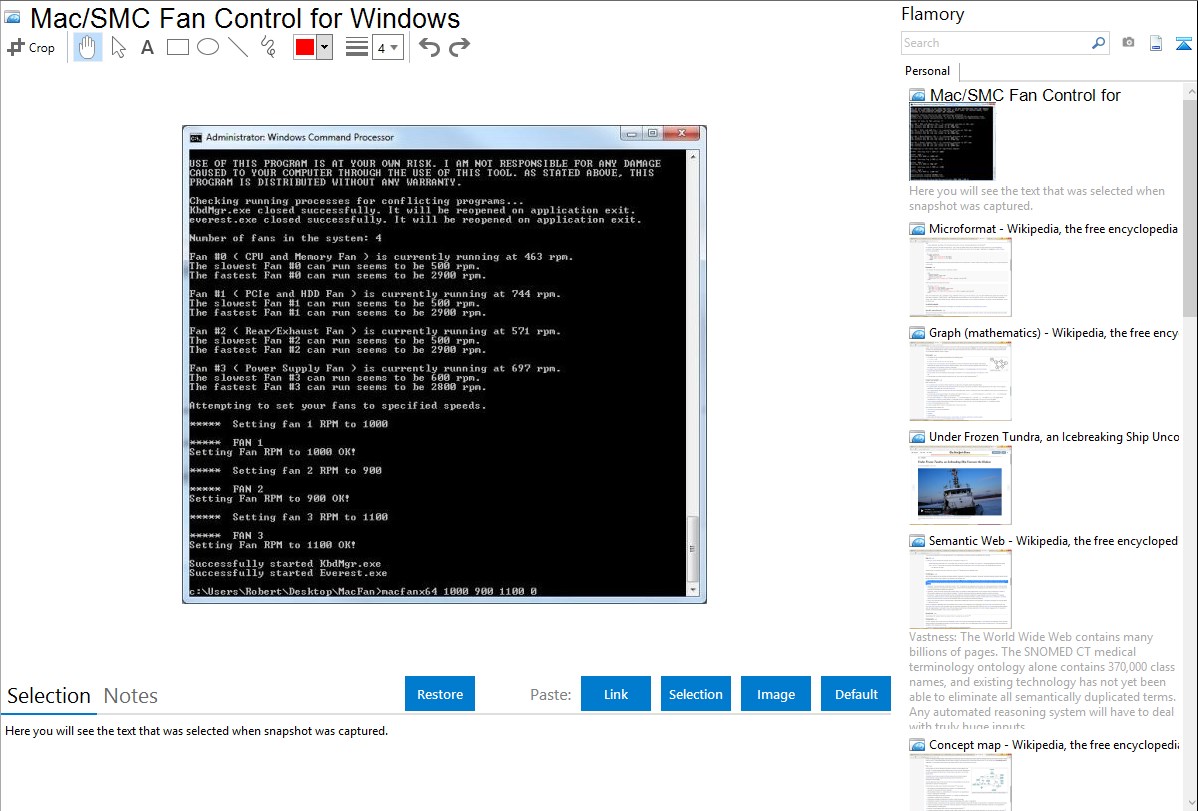
Task: Expand the annotation color dropdown arrow
Action: 324,47
